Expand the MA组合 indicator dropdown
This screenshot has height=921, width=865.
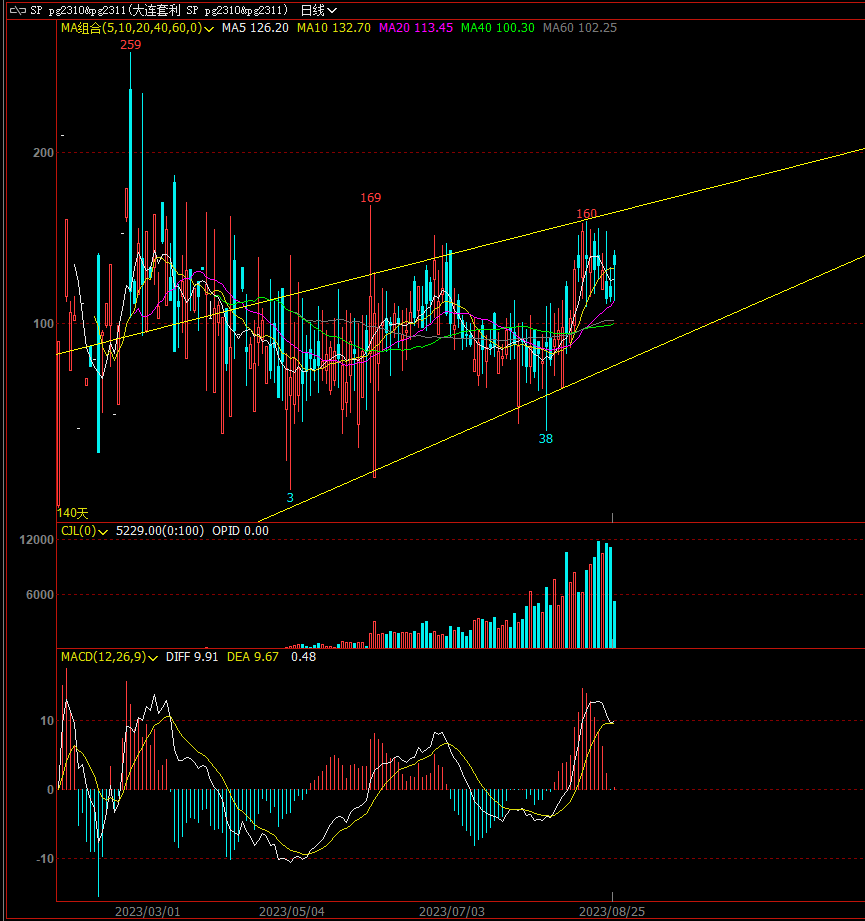tap(208, 29)
